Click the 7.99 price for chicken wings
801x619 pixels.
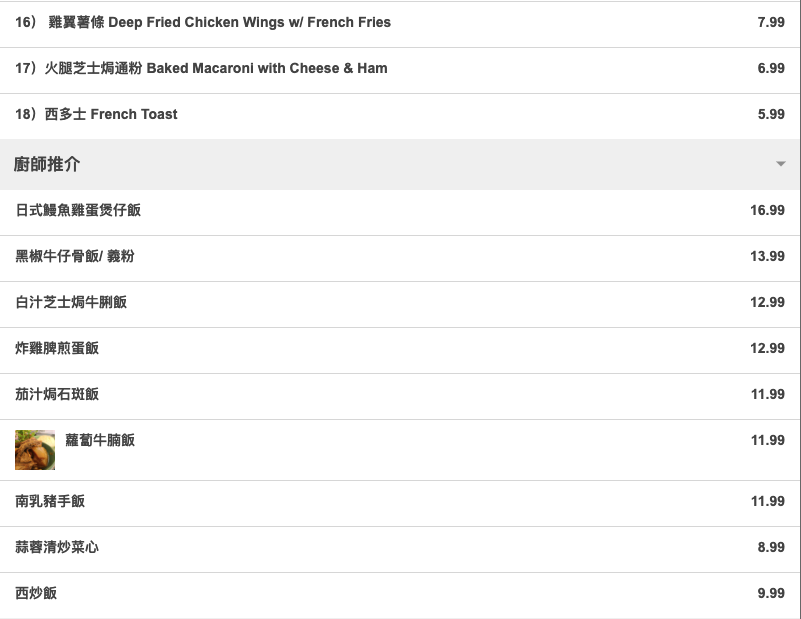point(771,22)
